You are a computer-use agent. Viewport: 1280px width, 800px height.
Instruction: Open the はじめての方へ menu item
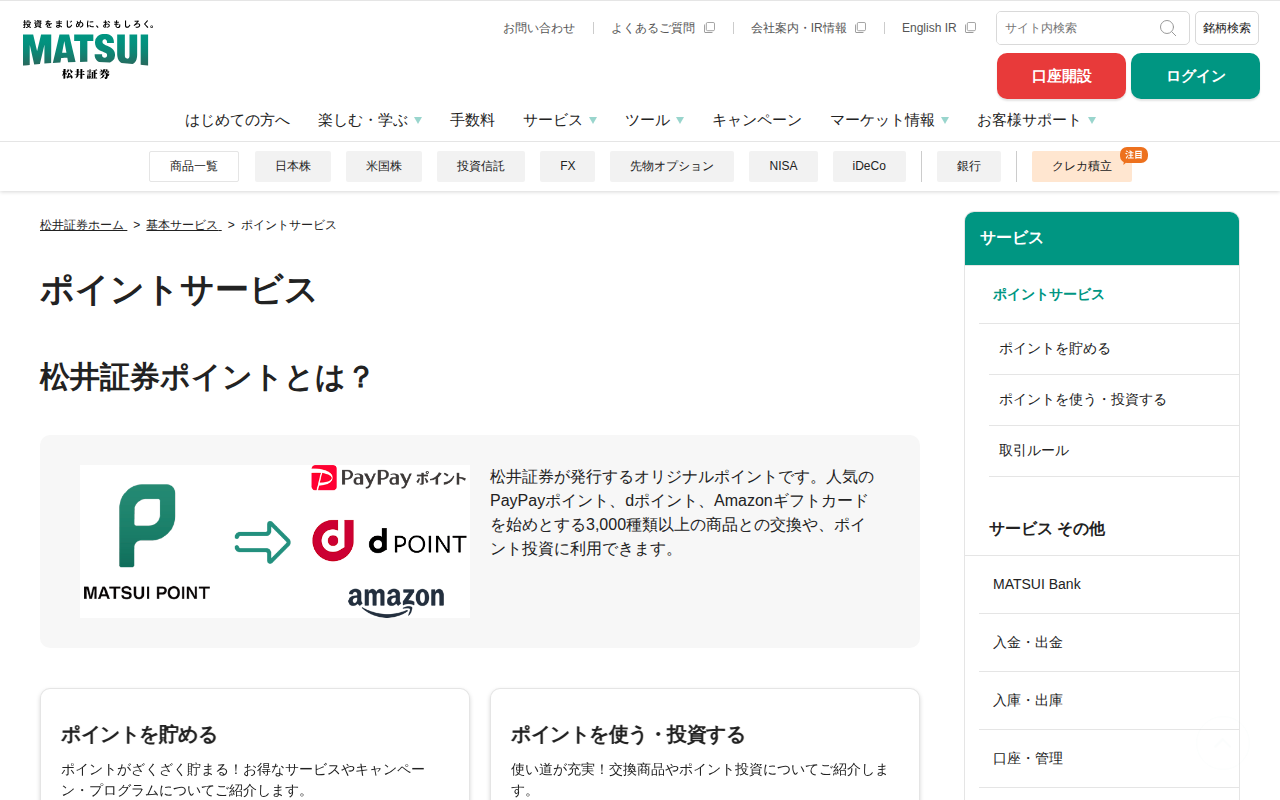[237, 120]
